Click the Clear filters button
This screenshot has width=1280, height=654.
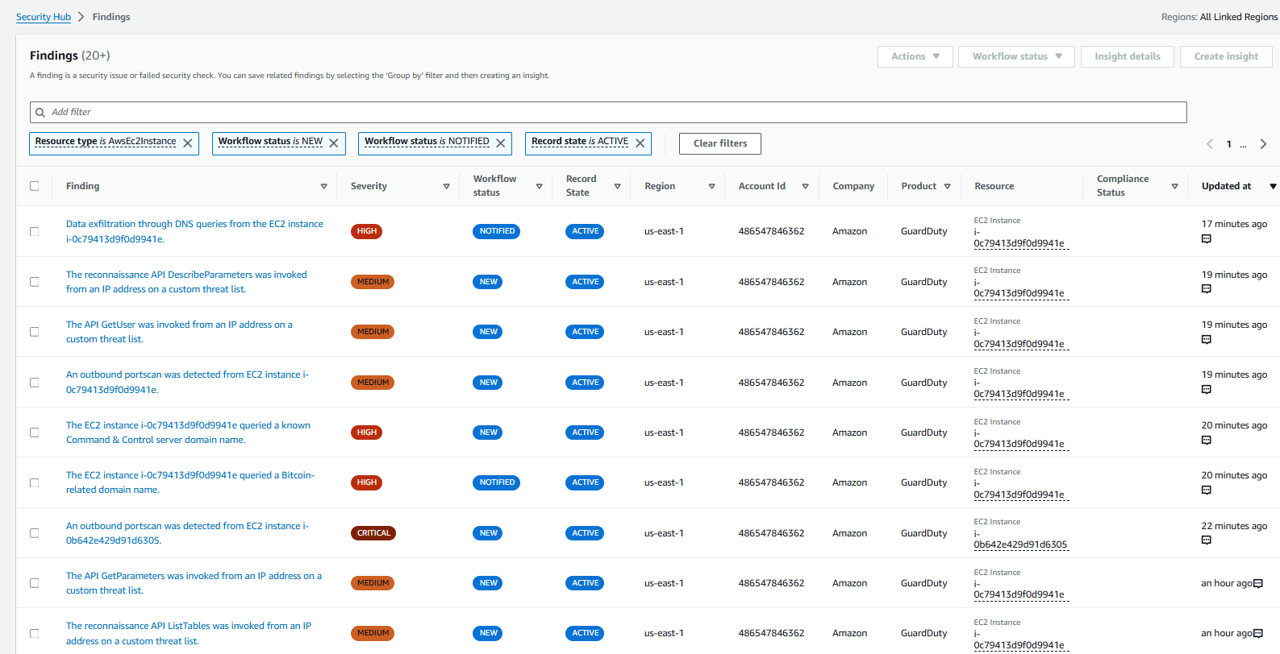[720, 143]
